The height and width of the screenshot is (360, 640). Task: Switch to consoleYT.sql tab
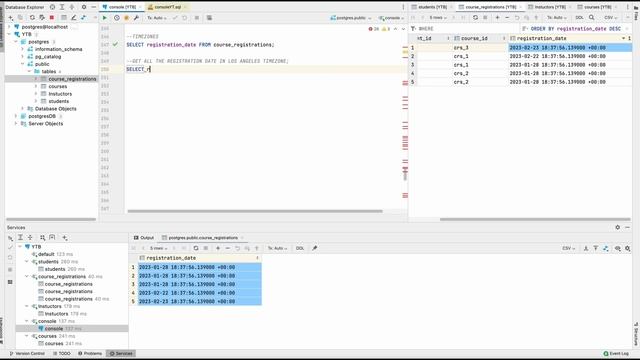click(167, 7)
